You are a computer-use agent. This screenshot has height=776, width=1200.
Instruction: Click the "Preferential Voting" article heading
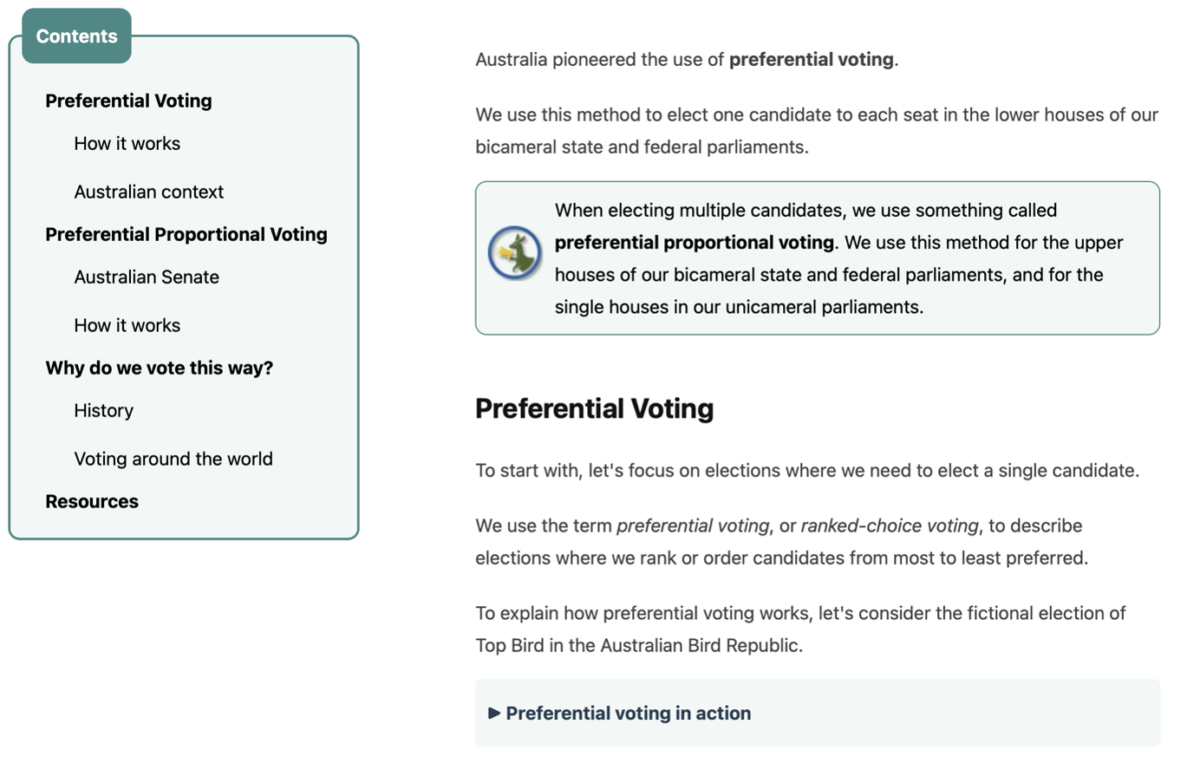(x=594, y=409)
